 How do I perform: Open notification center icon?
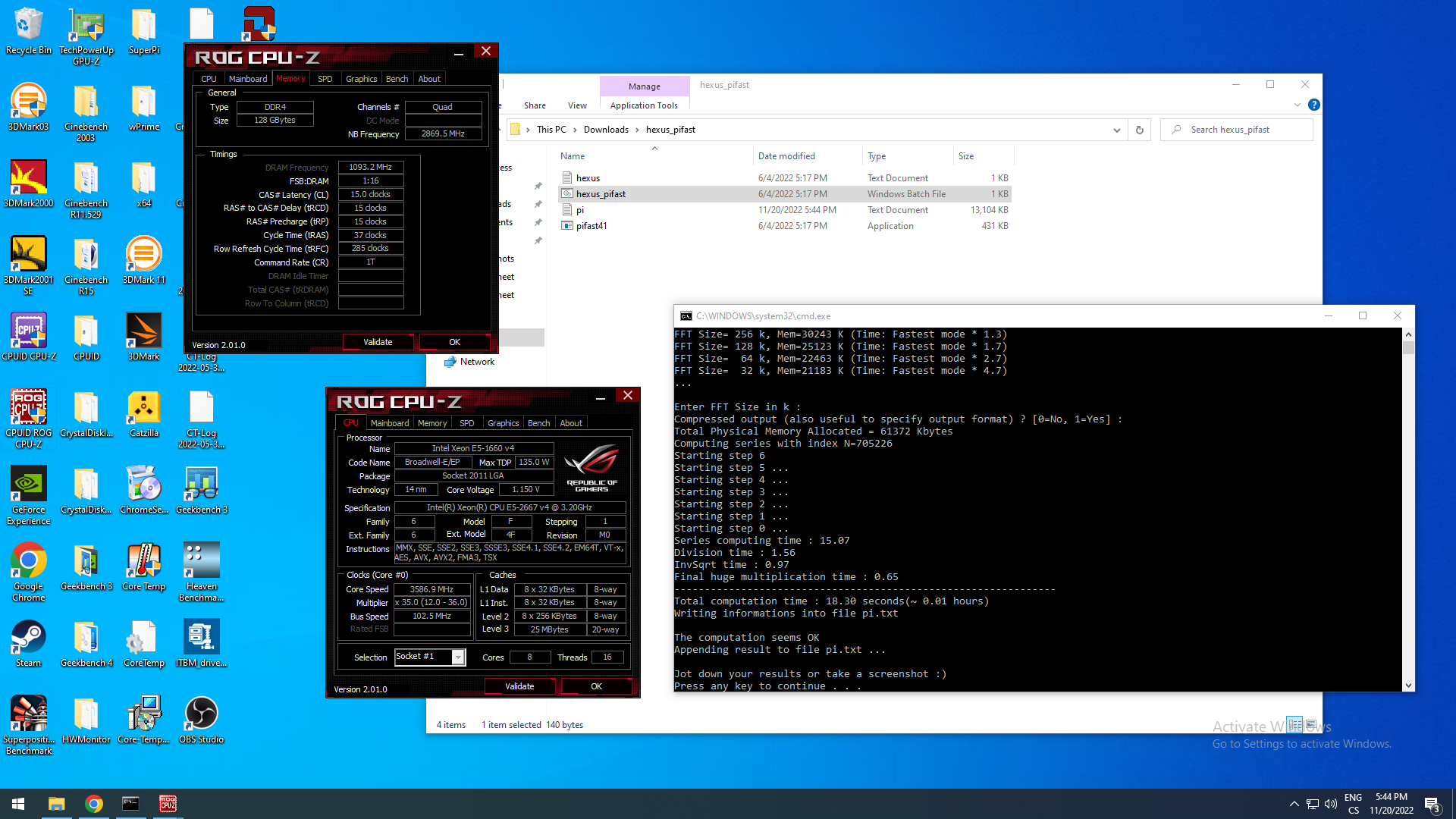[x=1432, y=805]
